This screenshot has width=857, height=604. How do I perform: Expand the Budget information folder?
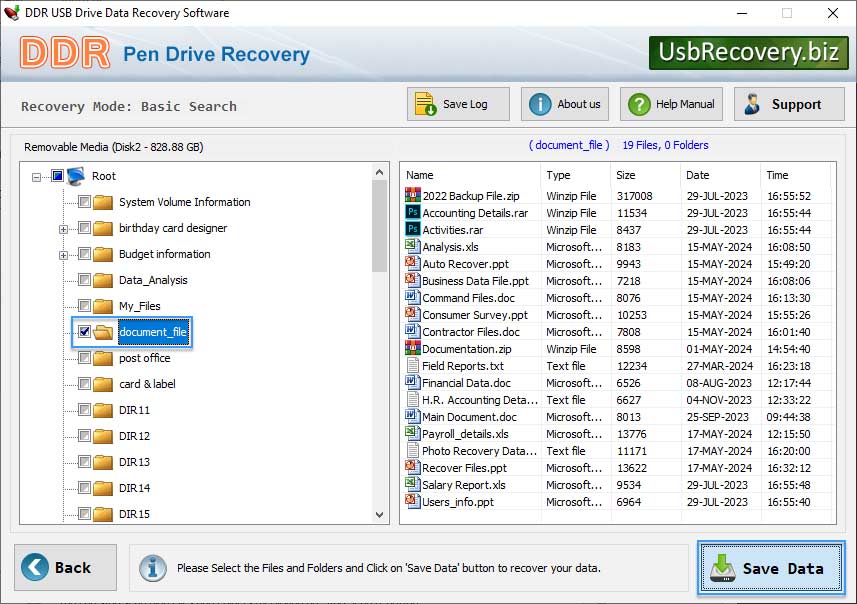click(x=63, y=255)
